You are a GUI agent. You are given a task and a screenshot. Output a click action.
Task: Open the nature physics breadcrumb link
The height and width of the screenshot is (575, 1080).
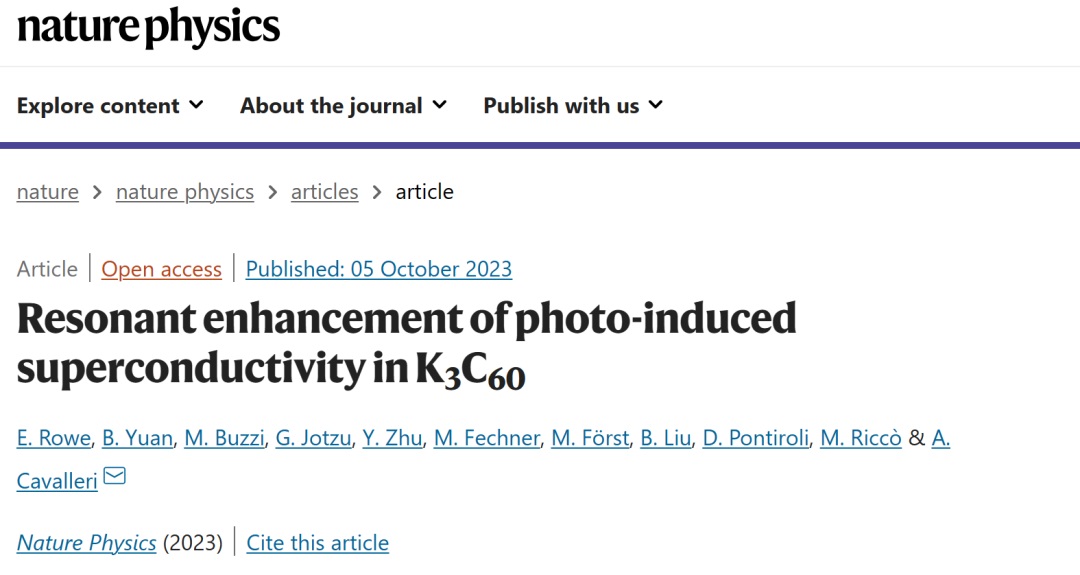[185, 192]
